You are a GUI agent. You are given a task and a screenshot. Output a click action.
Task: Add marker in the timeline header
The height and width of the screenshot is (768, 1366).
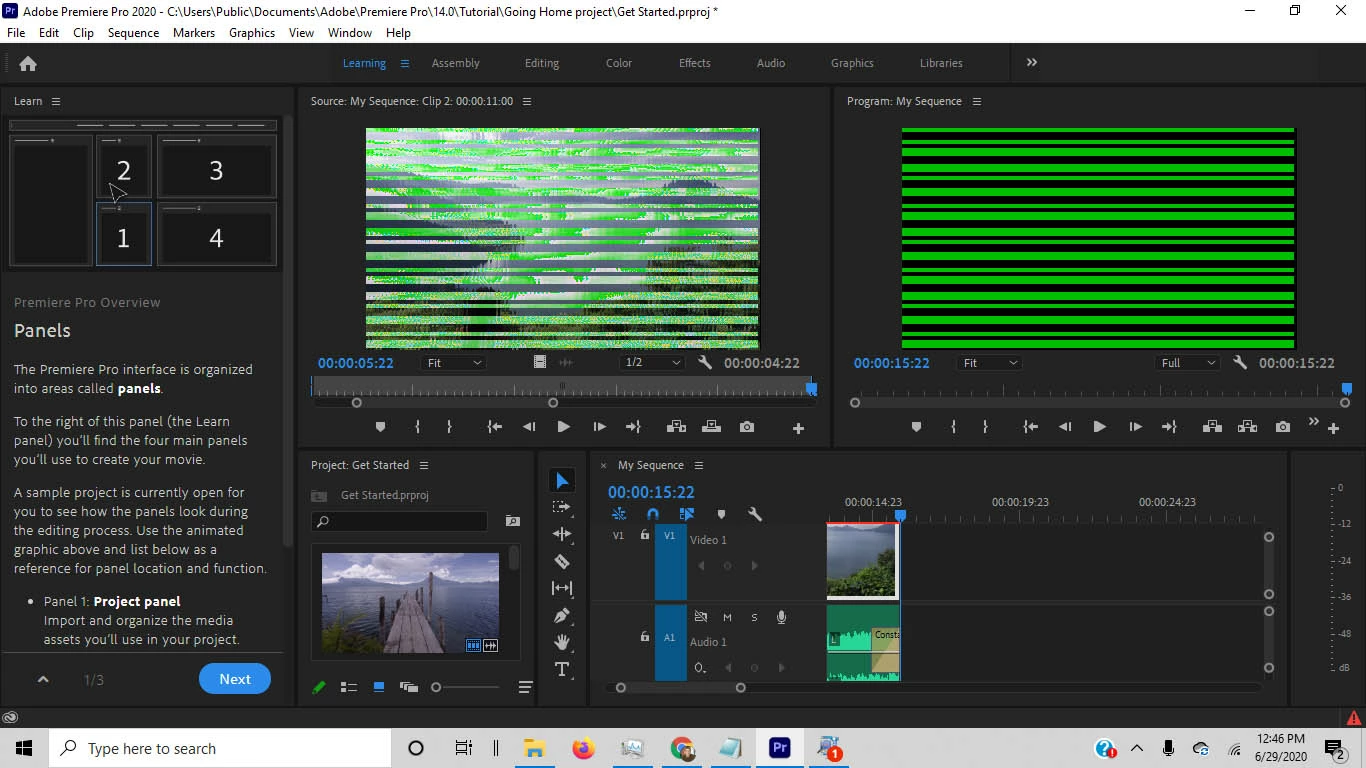tap(721, 514)
